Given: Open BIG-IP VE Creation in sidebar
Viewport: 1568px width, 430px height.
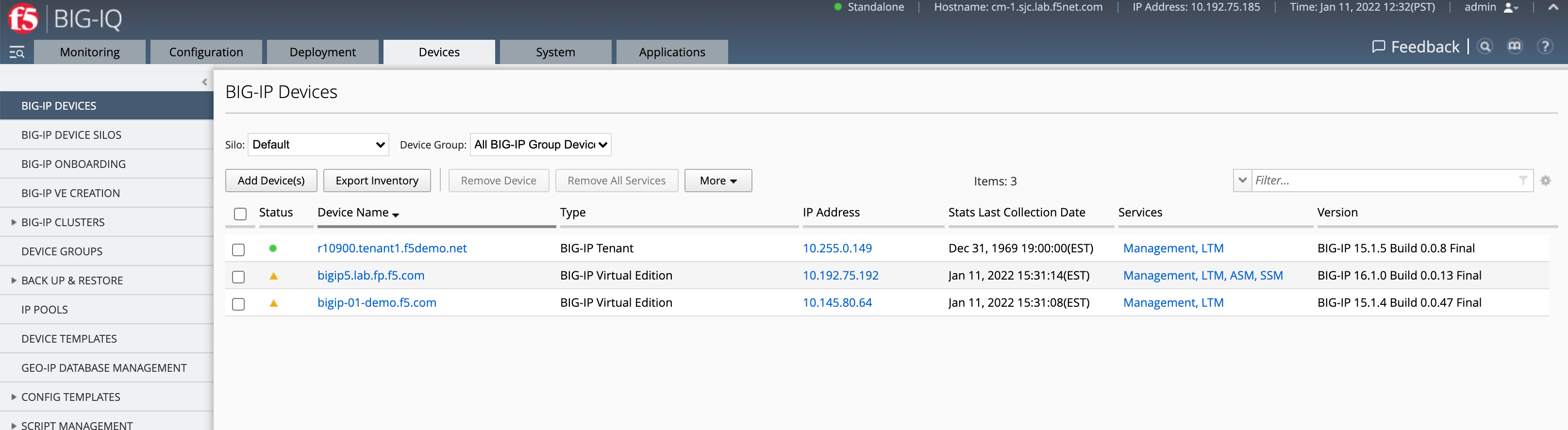Looking at the screenshot, I should click(x=106, y=194).
